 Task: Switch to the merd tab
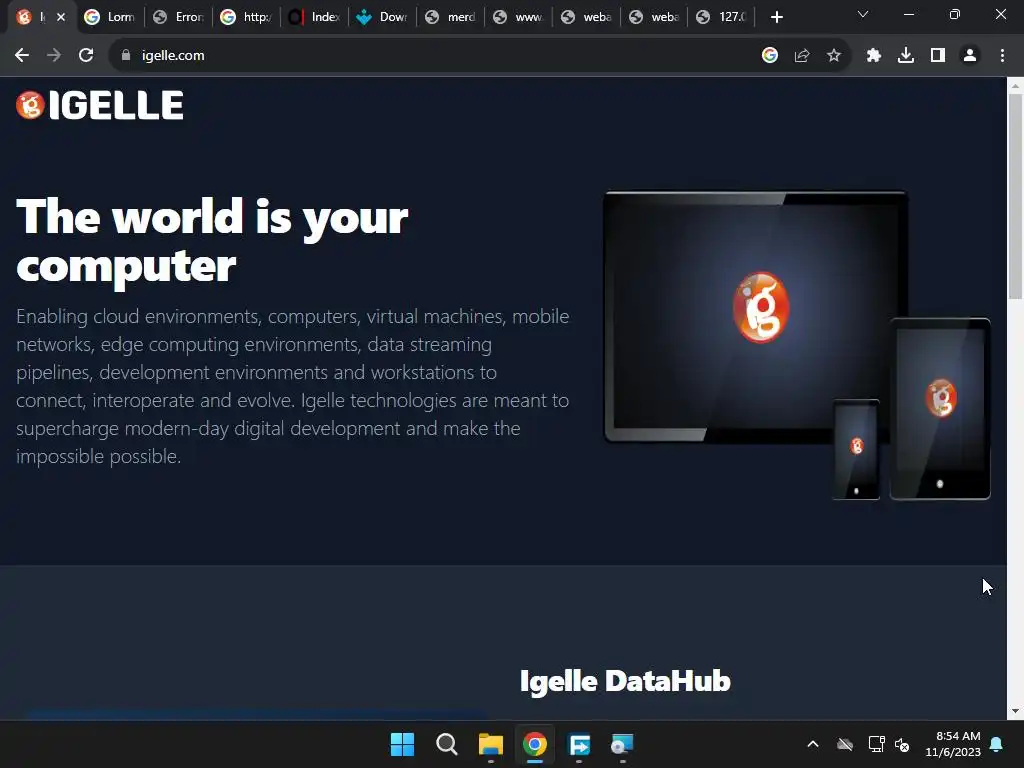tap(450, 17)
